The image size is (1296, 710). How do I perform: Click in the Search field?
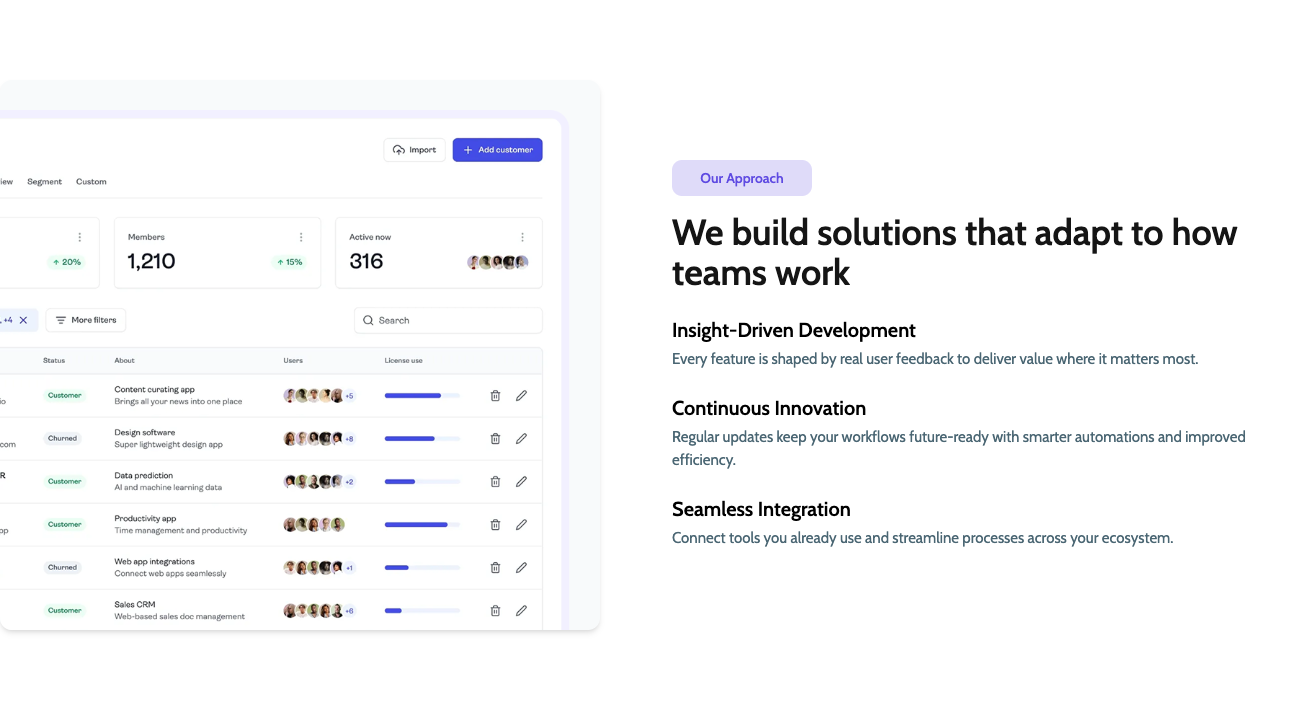coord(448,320)
